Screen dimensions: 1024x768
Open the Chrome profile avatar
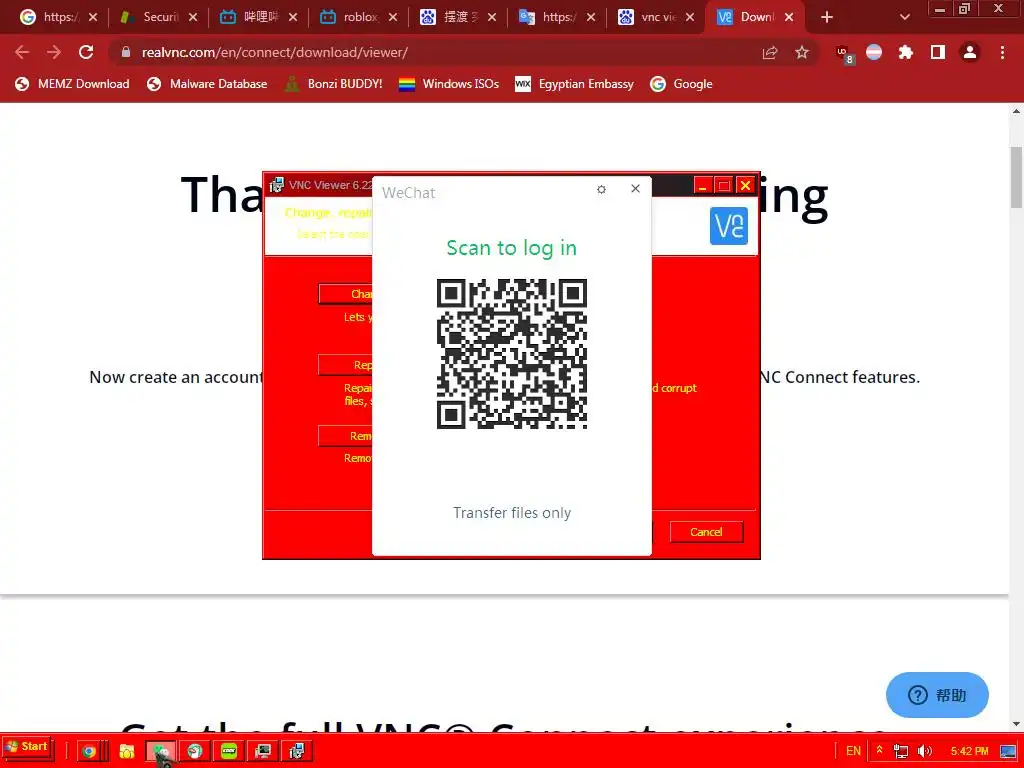[x=970, y=52]
